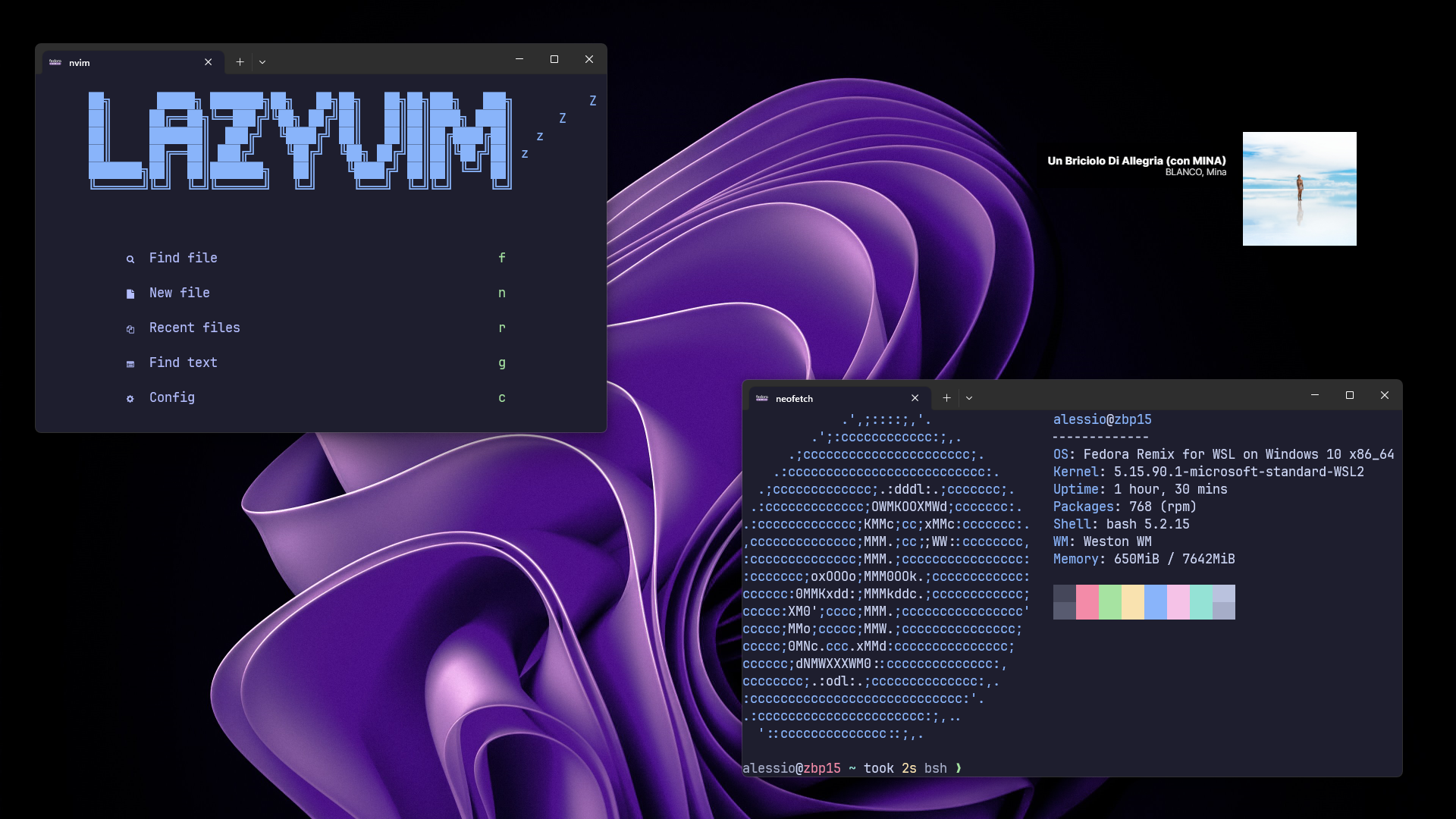The image size is (1456, 819).
Task: Open Config menu in LazyVim
Action: coord(172,397)
